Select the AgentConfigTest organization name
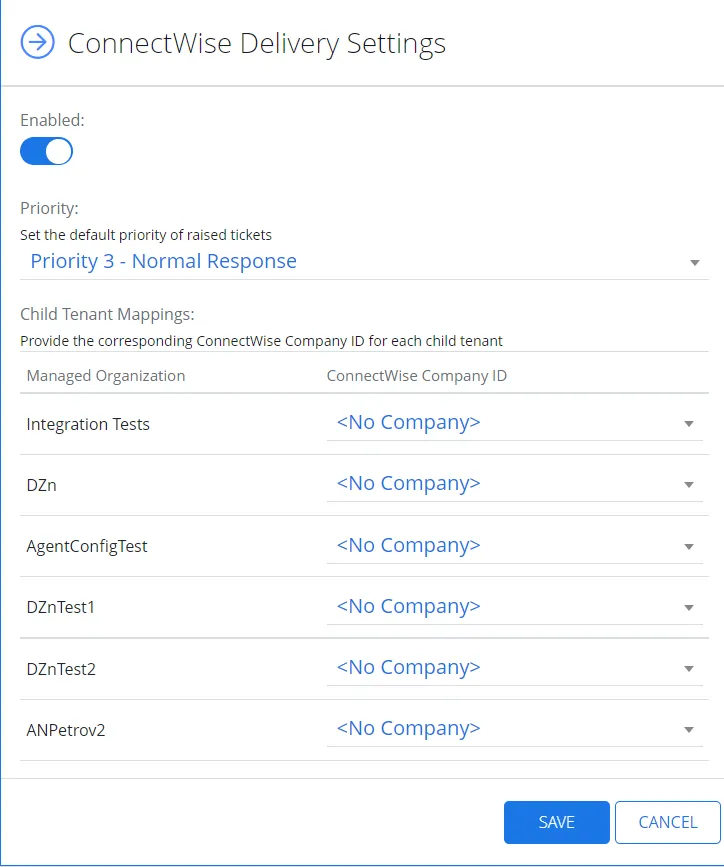724x867 pixels. [x=87, y=546]
